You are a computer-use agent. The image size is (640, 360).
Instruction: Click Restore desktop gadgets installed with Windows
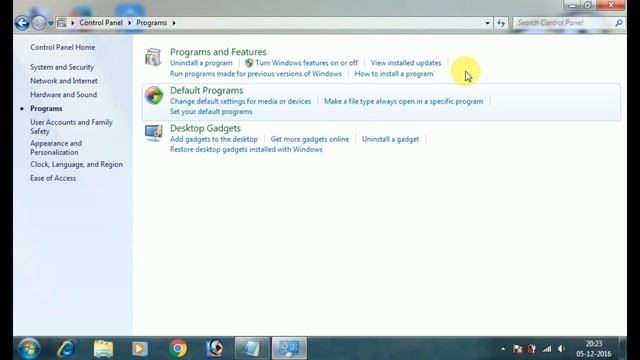[246, 149]
